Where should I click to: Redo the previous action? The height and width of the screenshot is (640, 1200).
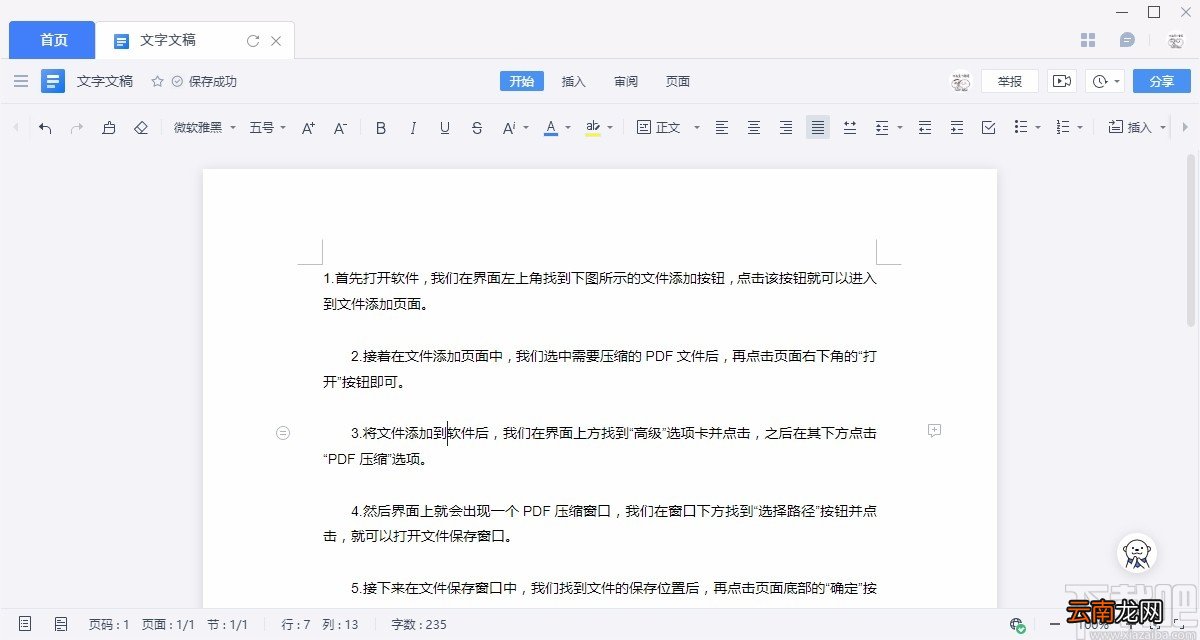pos(76,128)
